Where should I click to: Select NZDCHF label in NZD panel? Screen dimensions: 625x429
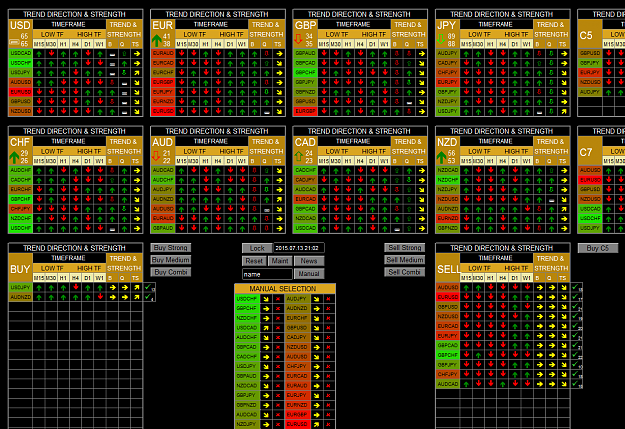pos(448,180)
